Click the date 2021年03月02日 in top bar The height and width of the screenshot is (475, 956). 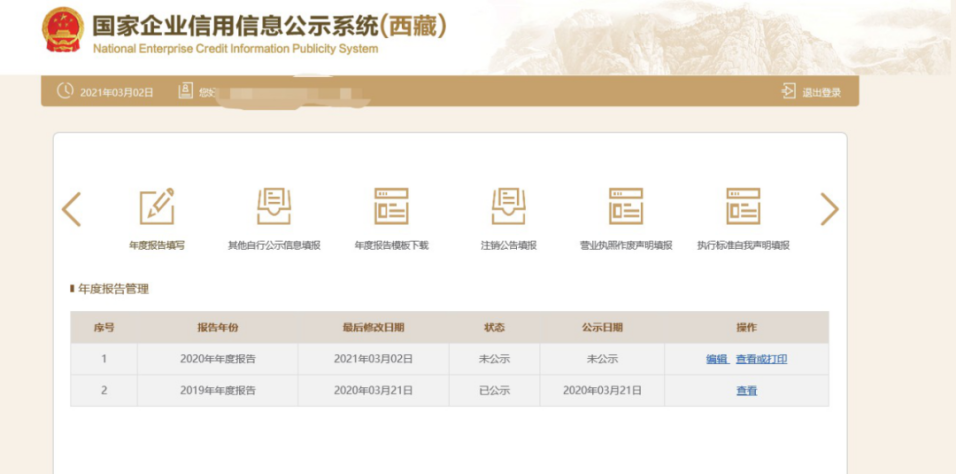point(116,93)
